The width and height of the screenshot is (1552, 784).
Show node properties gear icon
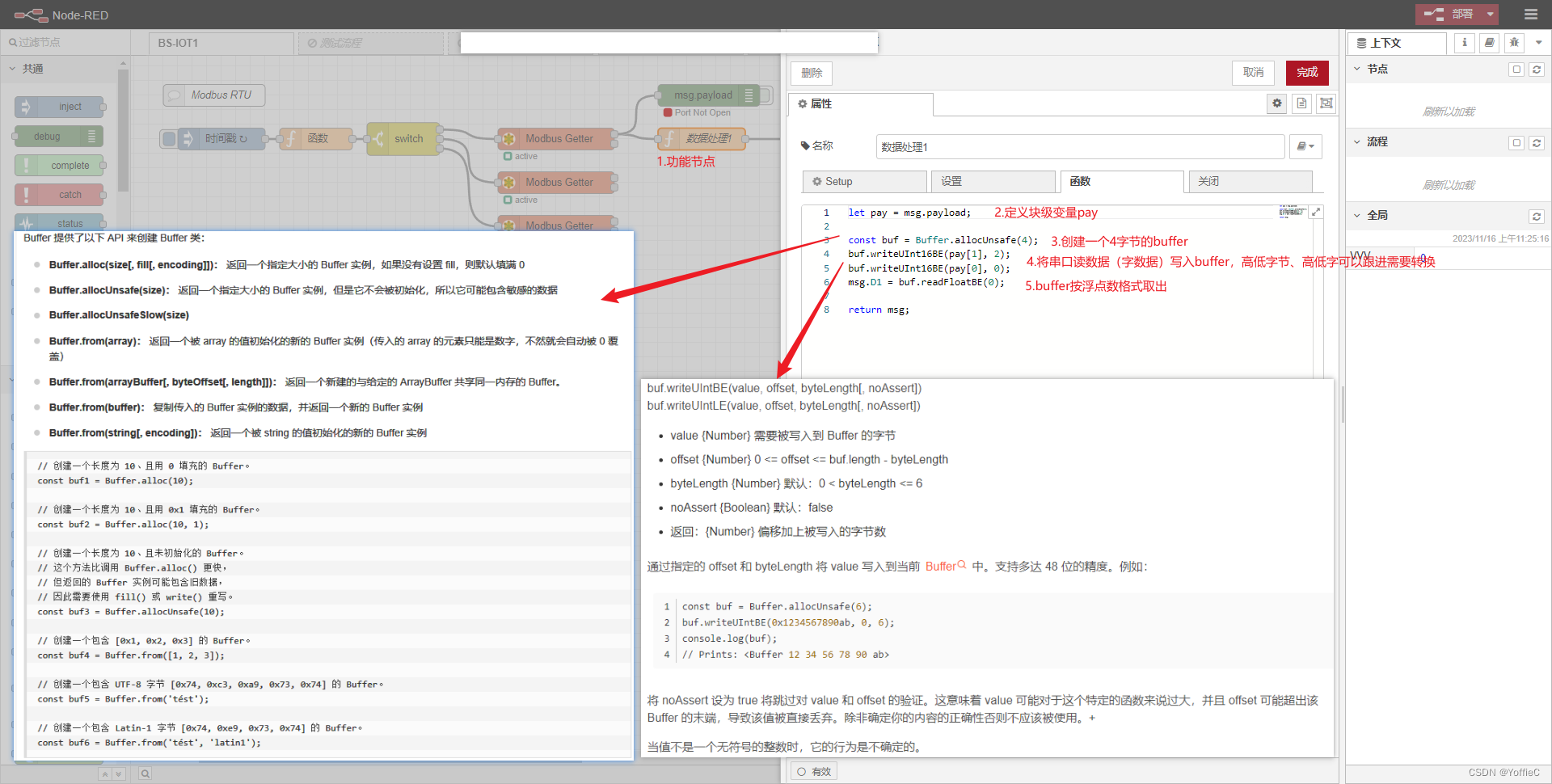coord(1276,103)
